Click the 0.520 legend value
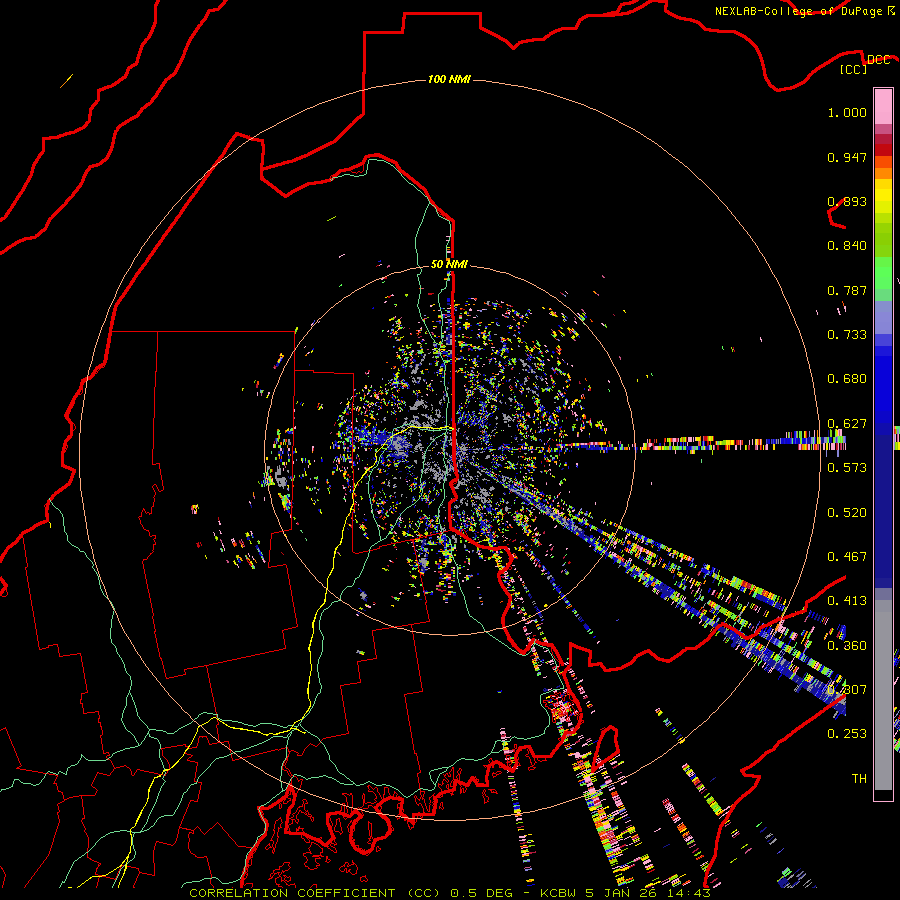Screen dimensions: 900x900 click(847, 513)
